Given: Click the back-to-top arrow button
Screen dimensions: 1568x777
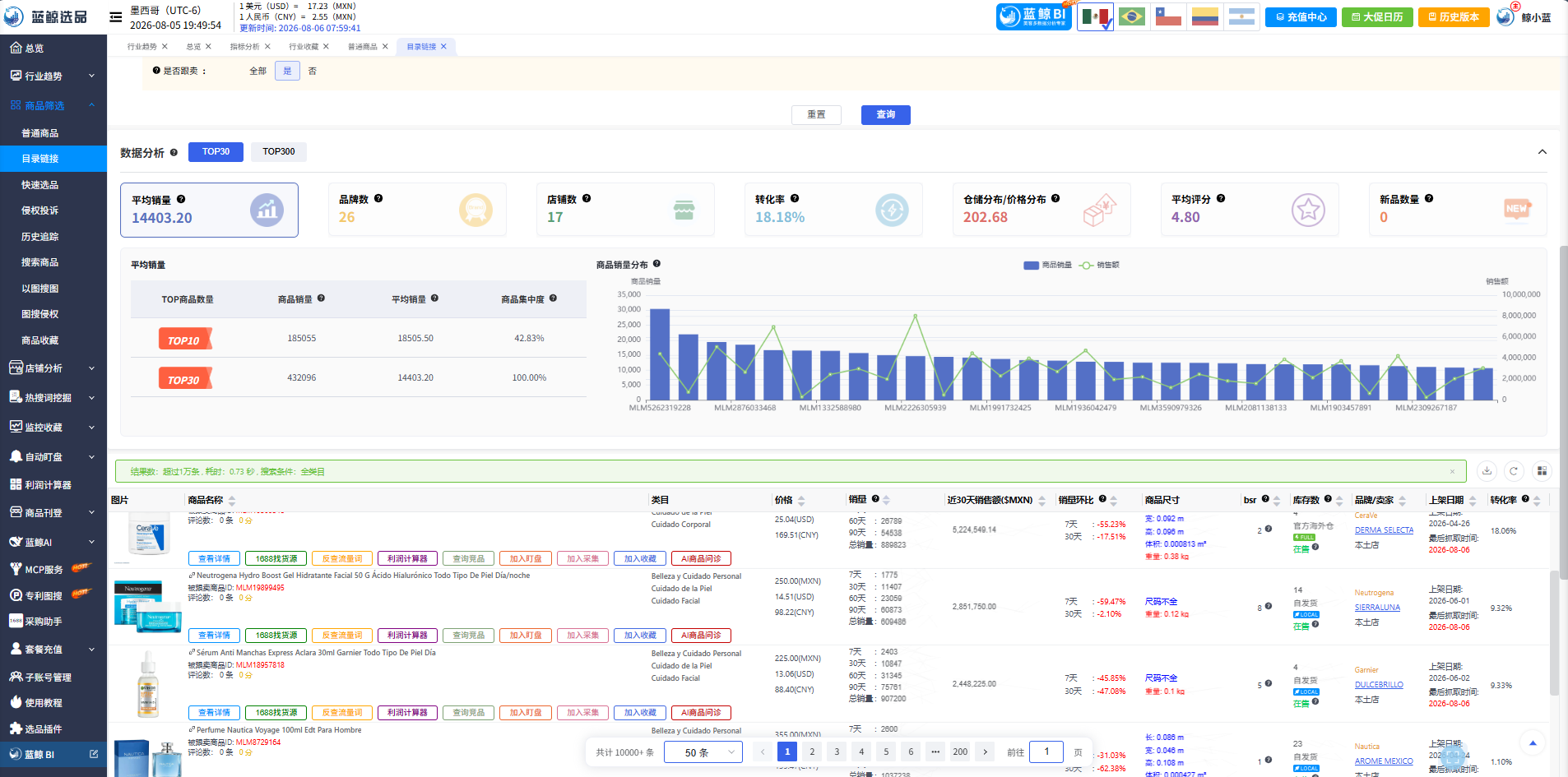Looking at the screenshot, I should (x=1532, y=743).
